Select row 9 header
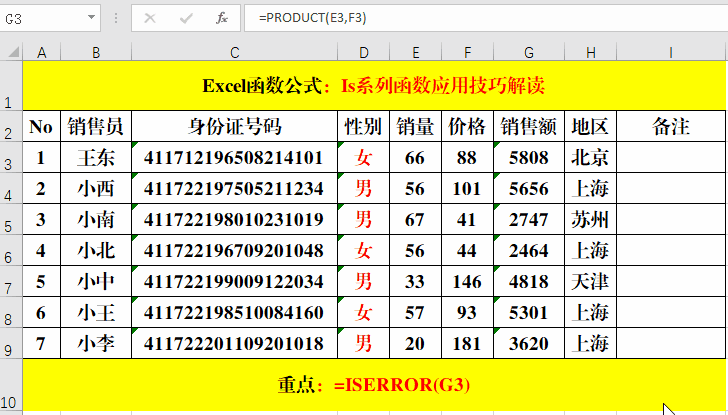728x415 pixels. (x=11, y=344)
